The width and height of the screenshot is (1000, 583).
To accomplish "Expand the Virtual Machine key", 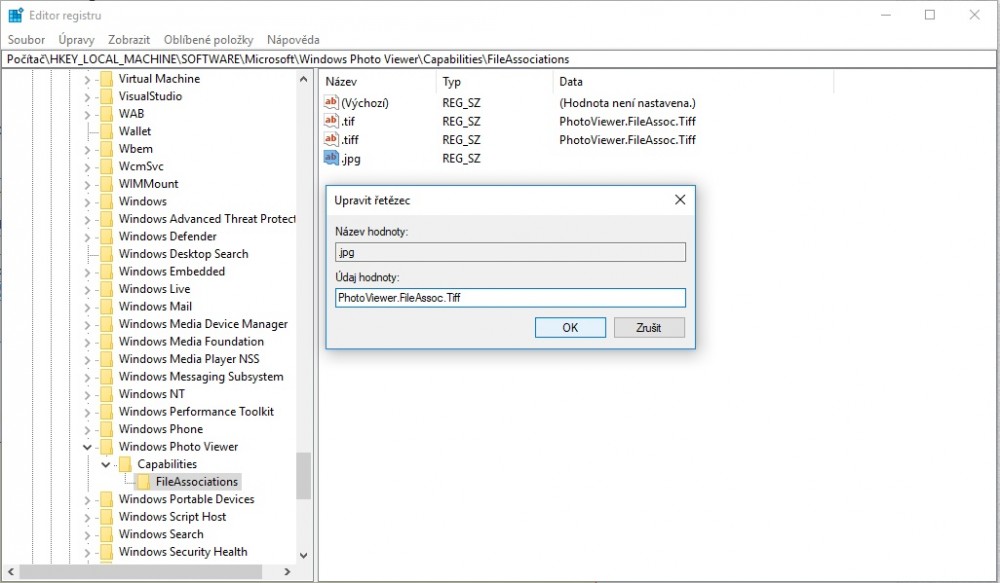I will point(87,79).
